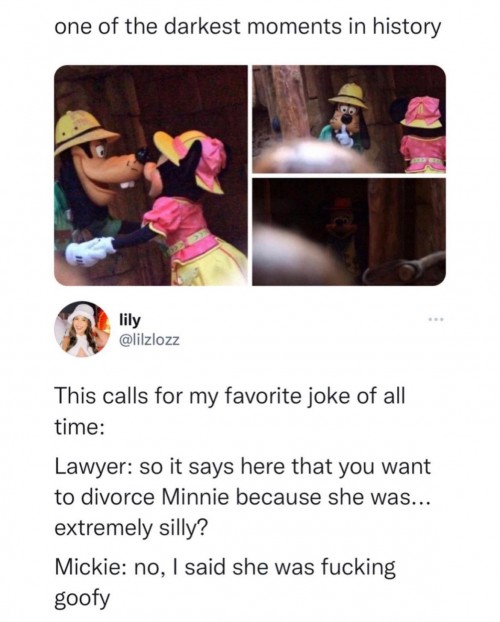Image resolution: width=500 pixels, height=622 pixels.
Task: Click the caption "one of the darkest moments in history"
Action: [x=248, y=28]
